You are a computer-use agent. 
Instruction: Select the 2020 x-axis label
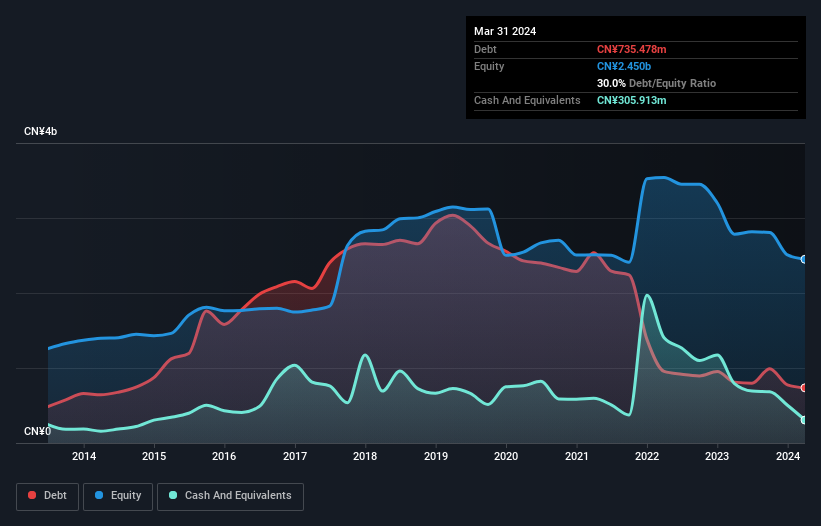pos(506,456)
